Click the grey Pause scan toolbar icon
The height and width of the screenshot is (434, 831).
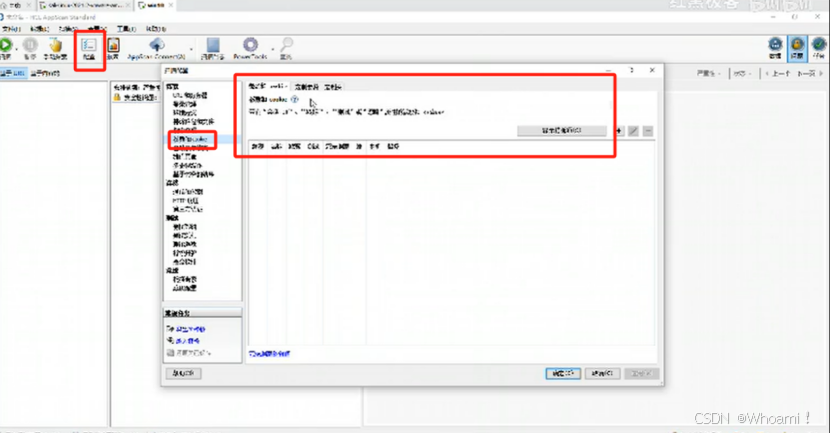pos(30,46)
